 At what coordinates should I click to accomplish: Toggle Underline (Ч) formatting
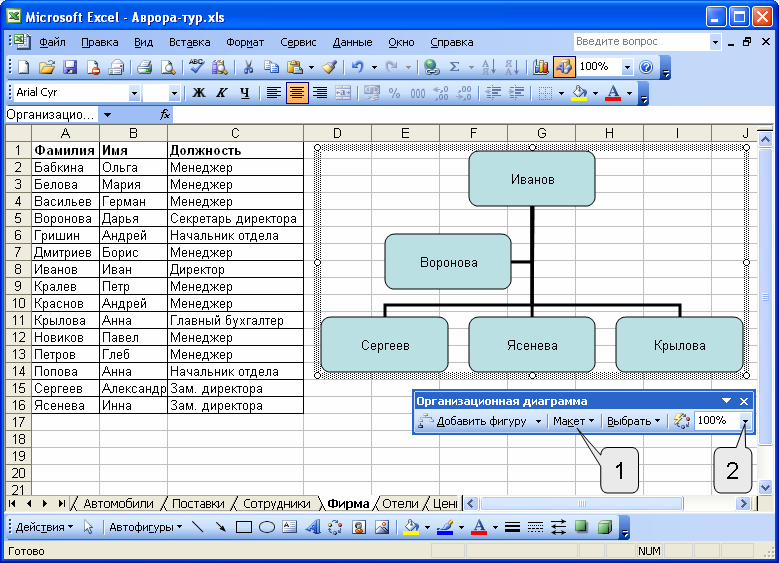point(244,93)
